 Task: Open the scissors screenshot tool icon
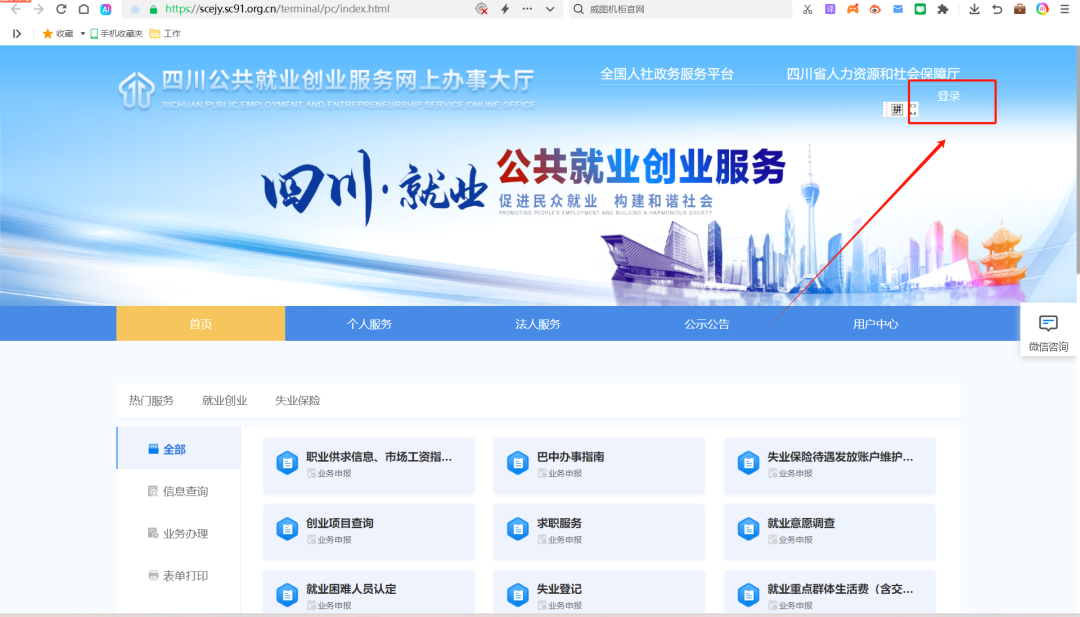coord(808,9)
